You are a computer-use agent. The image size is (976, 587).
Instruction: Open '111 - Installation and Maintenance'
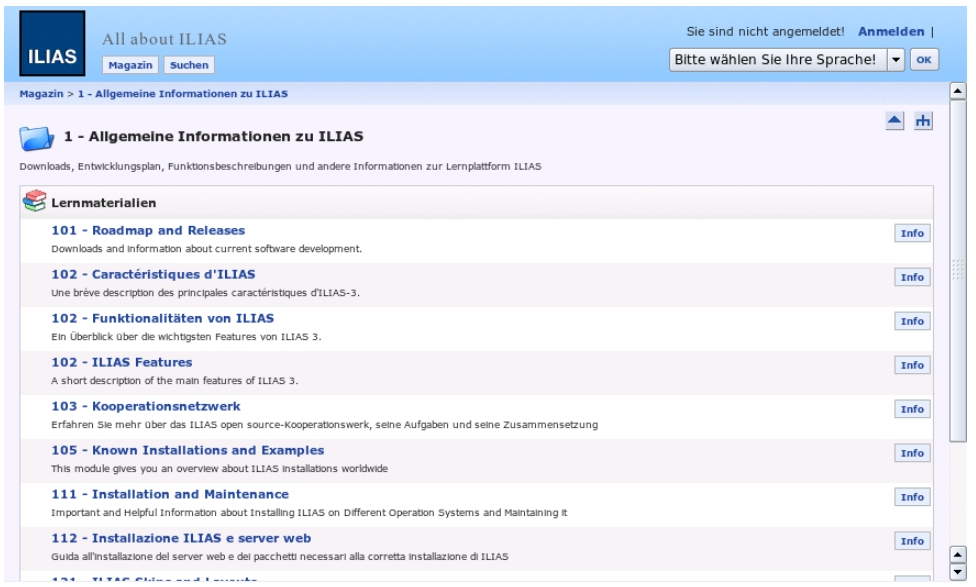pos(170,494)
